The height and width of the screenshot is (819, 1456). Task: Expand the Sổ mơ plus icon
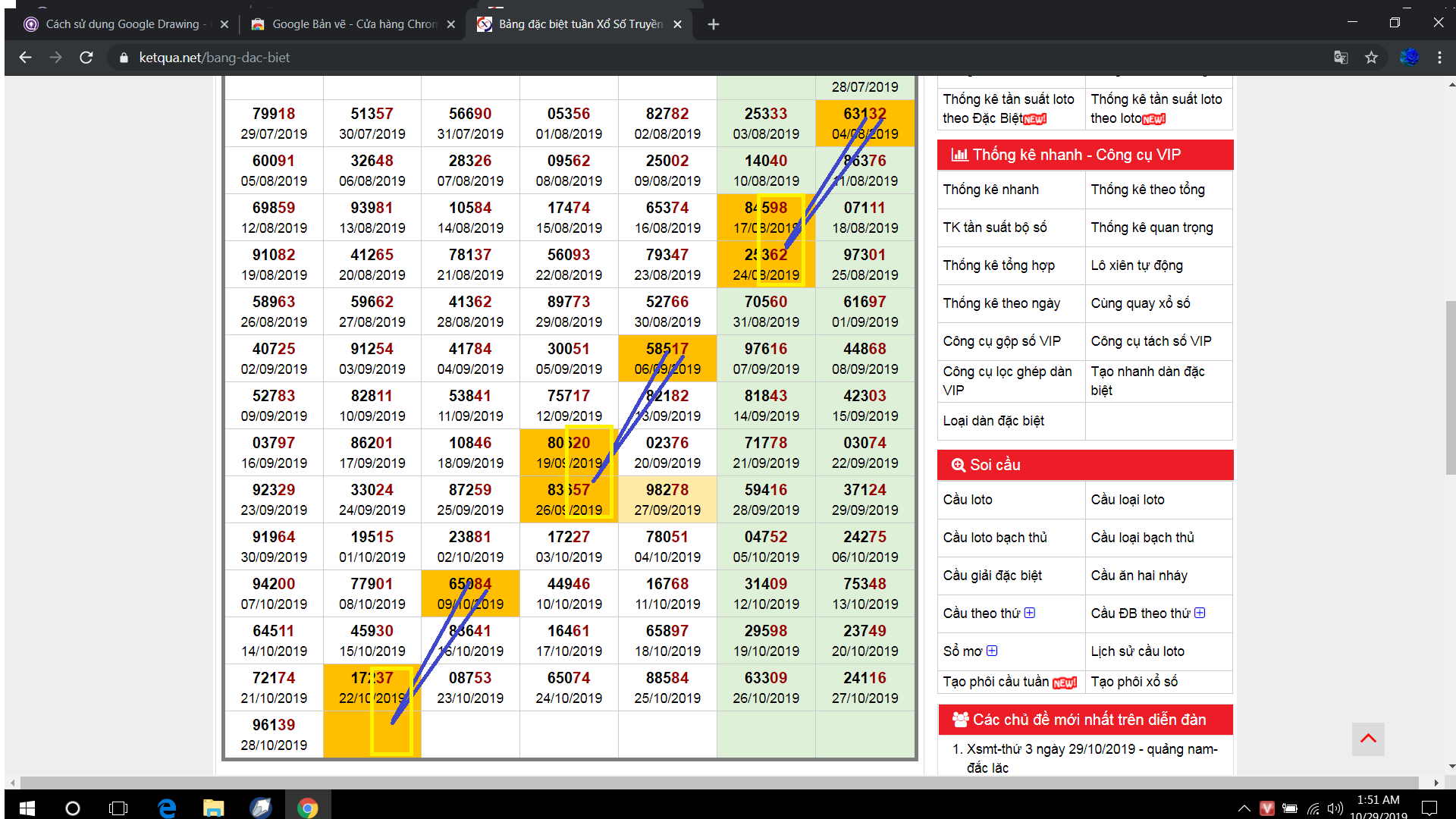click(992, 651)
